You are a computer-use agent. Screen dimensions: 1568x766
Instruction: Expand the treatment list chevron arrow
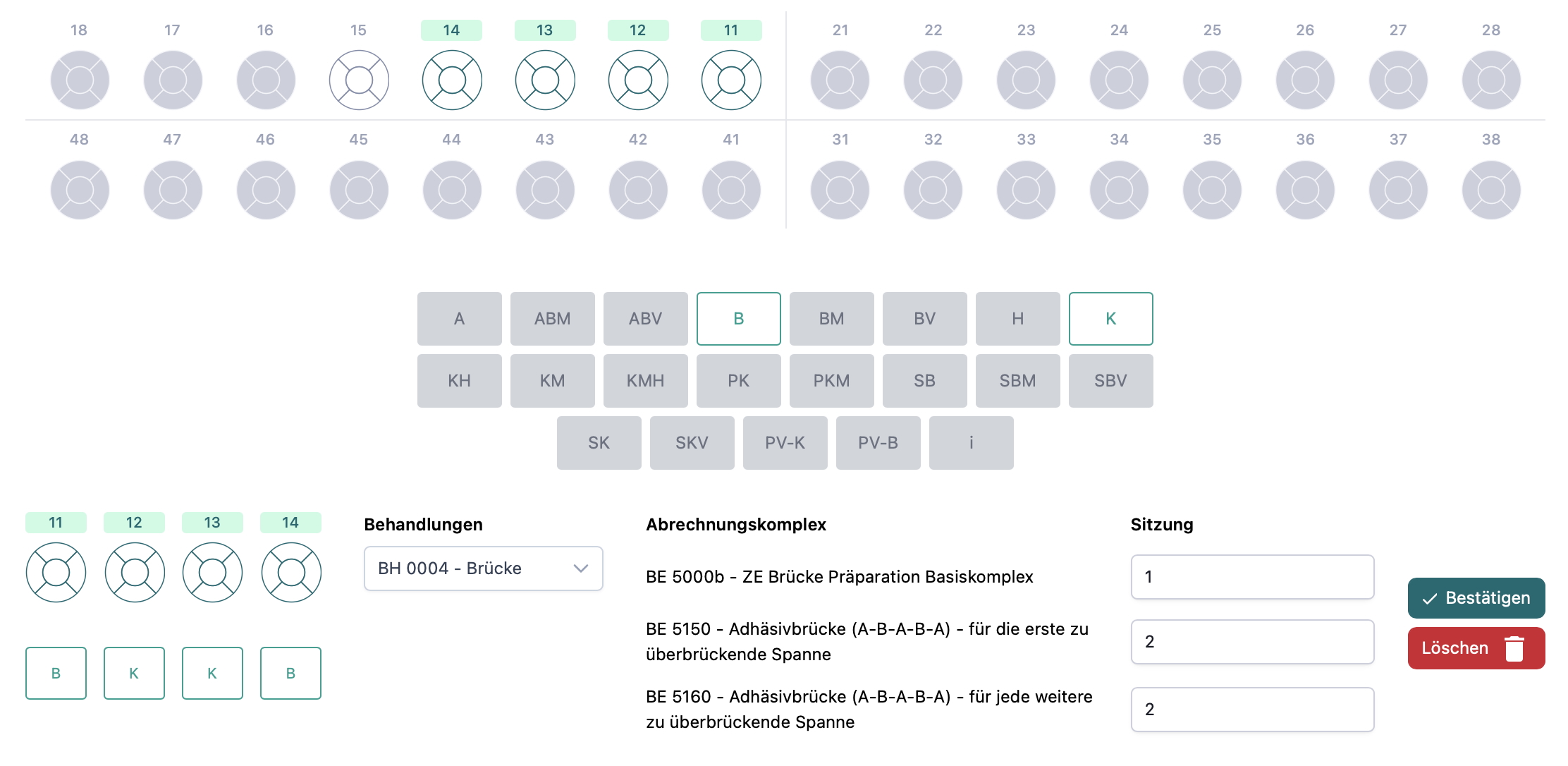[581, 569]
